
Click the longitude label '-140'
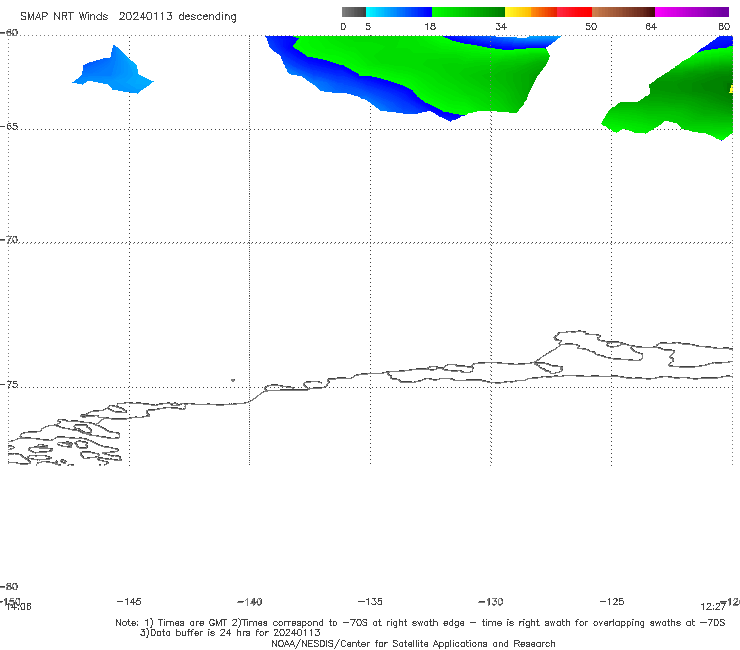click(250, 602)
